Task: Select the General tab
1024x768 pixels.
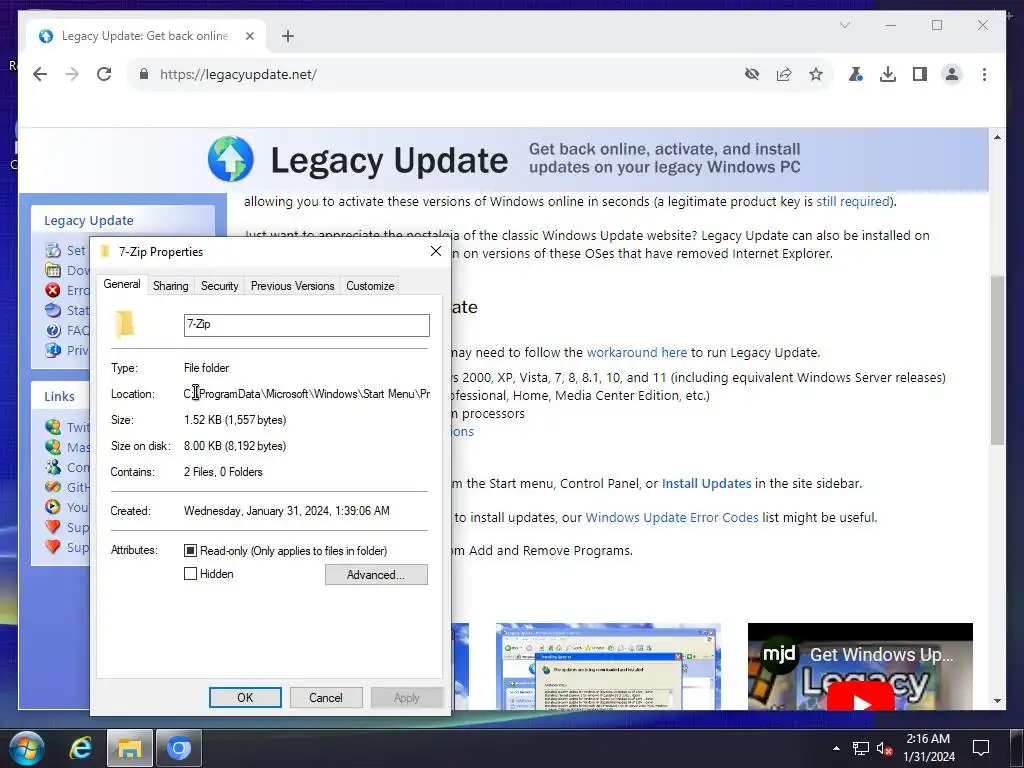Action: point(121,284)
